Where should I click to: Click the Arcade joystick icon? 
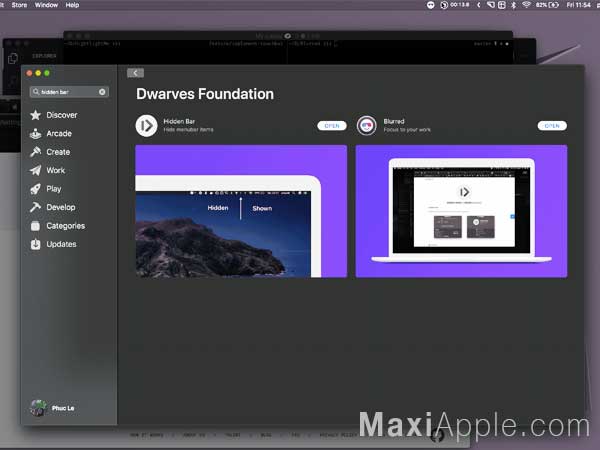[x=36, y=134]
